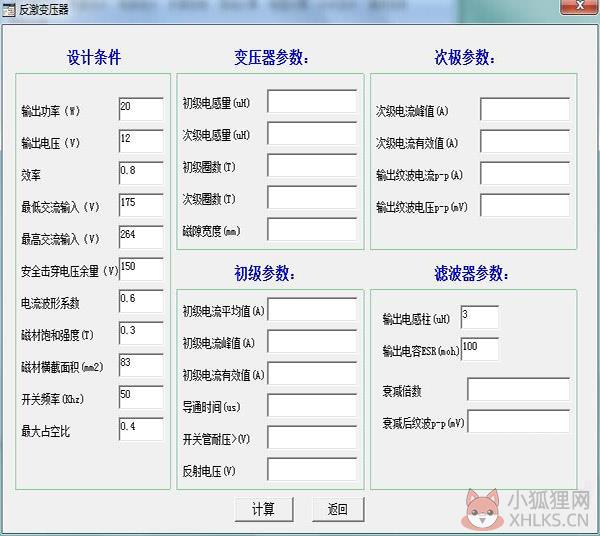The height and width of the screenshot is (536, 600).
Task: Click the 返回 button
Action: click(338, 509)
